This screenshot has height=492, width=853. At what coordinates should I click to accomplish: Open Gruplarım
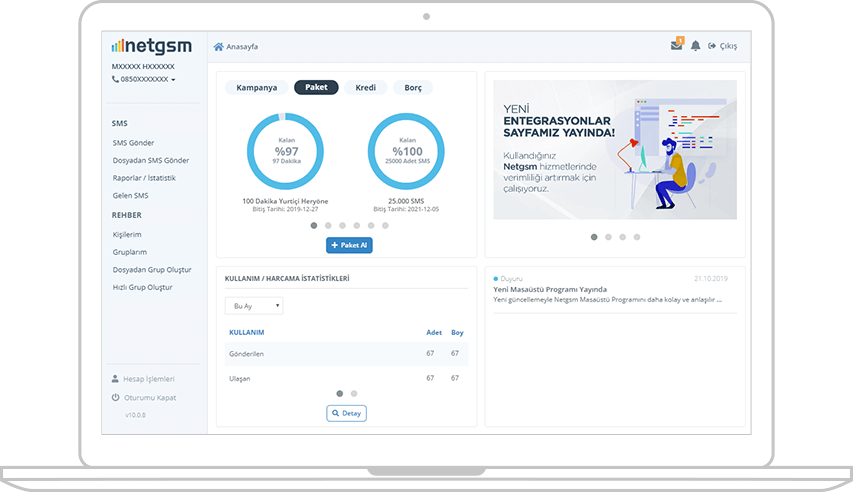[x=129, y=252]
